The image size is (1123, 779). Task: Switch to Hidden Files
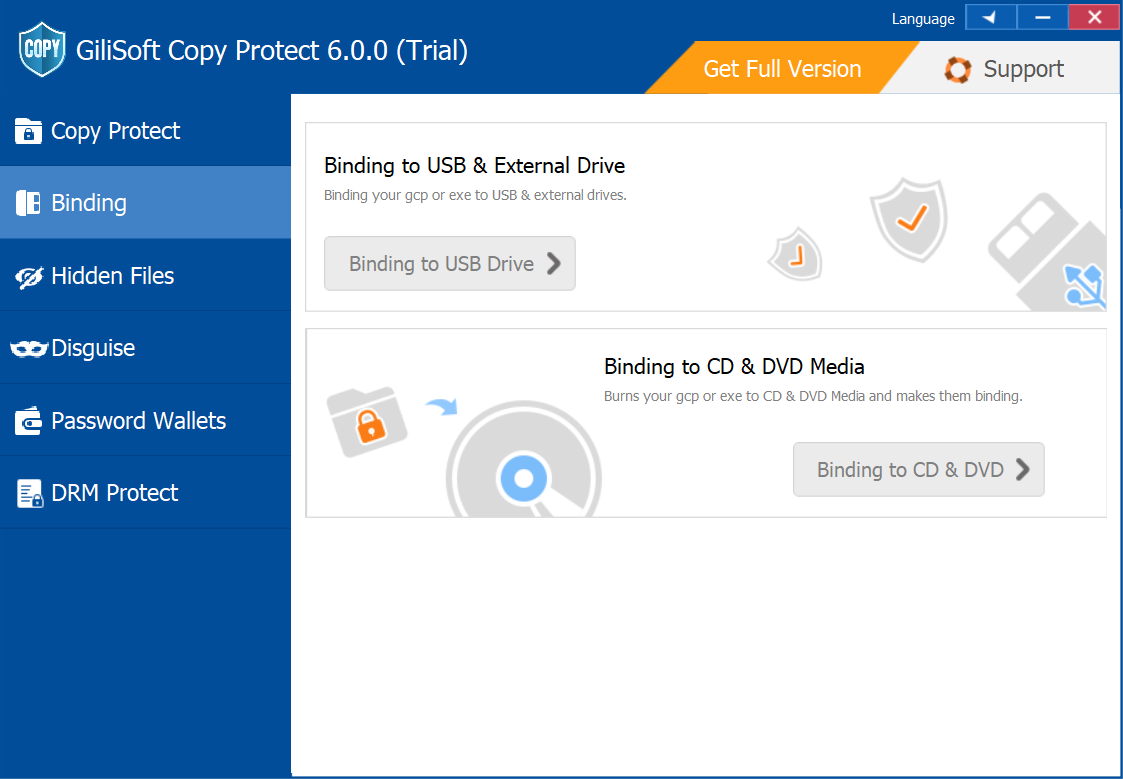coord(145,276)
